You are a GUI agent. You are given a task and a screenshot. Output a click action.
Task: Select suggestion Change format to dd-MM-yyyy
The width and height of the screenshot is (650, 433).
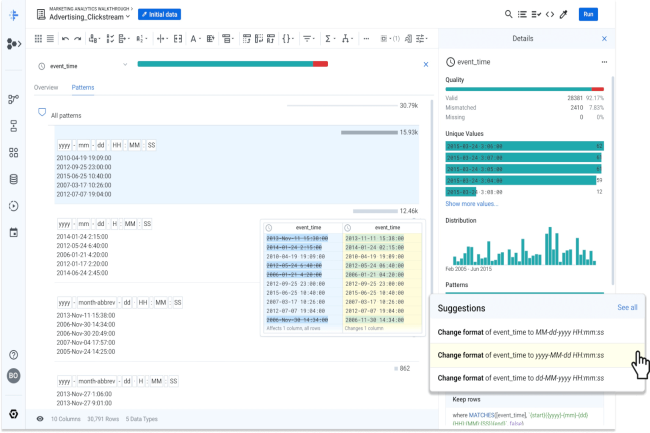coord(537,378)
